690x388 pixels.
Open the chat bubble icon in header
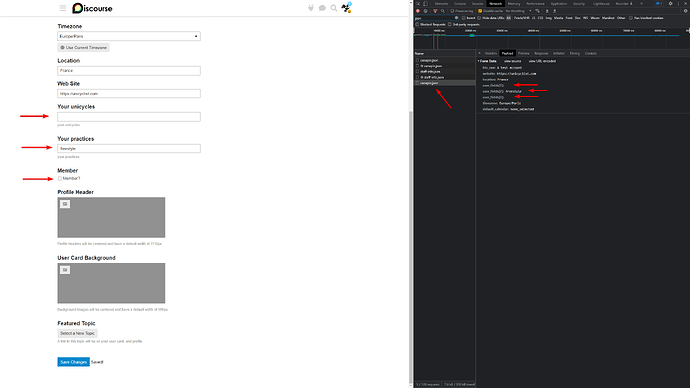(322, 8)
